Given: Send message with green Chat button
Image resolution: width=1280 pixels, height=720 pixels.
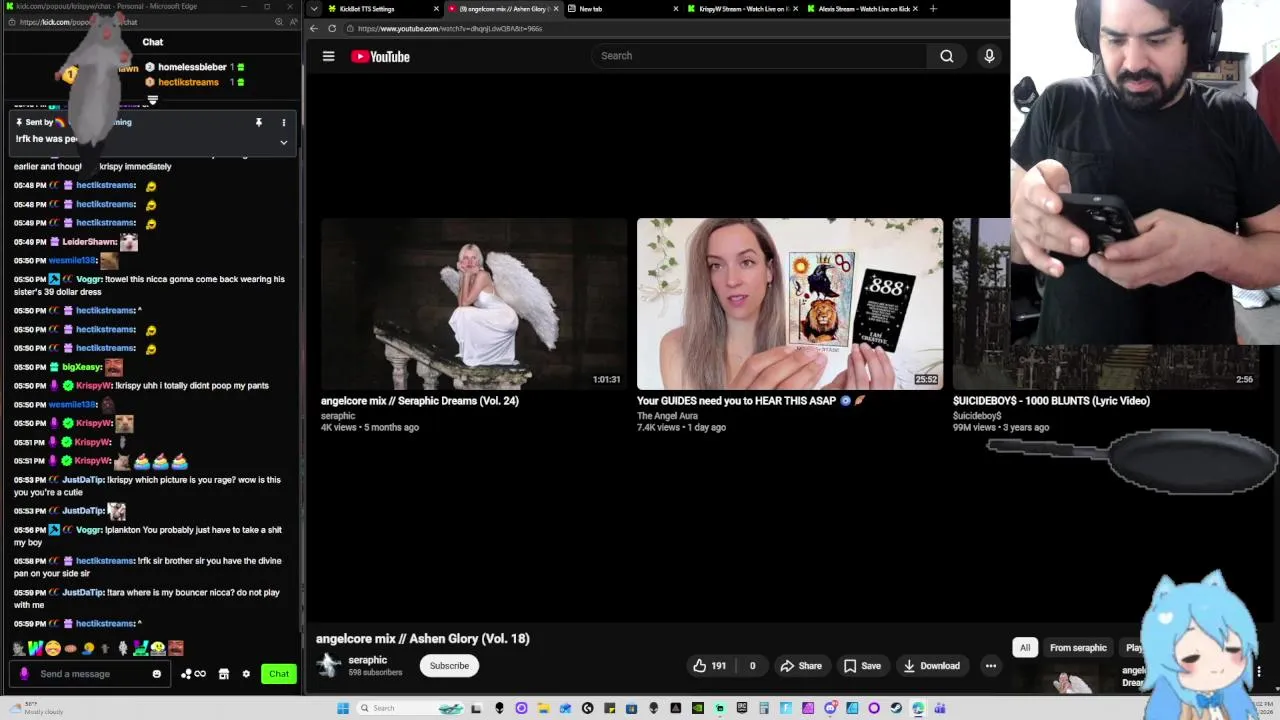Looking at the screenshot, I should pyautogui.click(x=279, y=674).
